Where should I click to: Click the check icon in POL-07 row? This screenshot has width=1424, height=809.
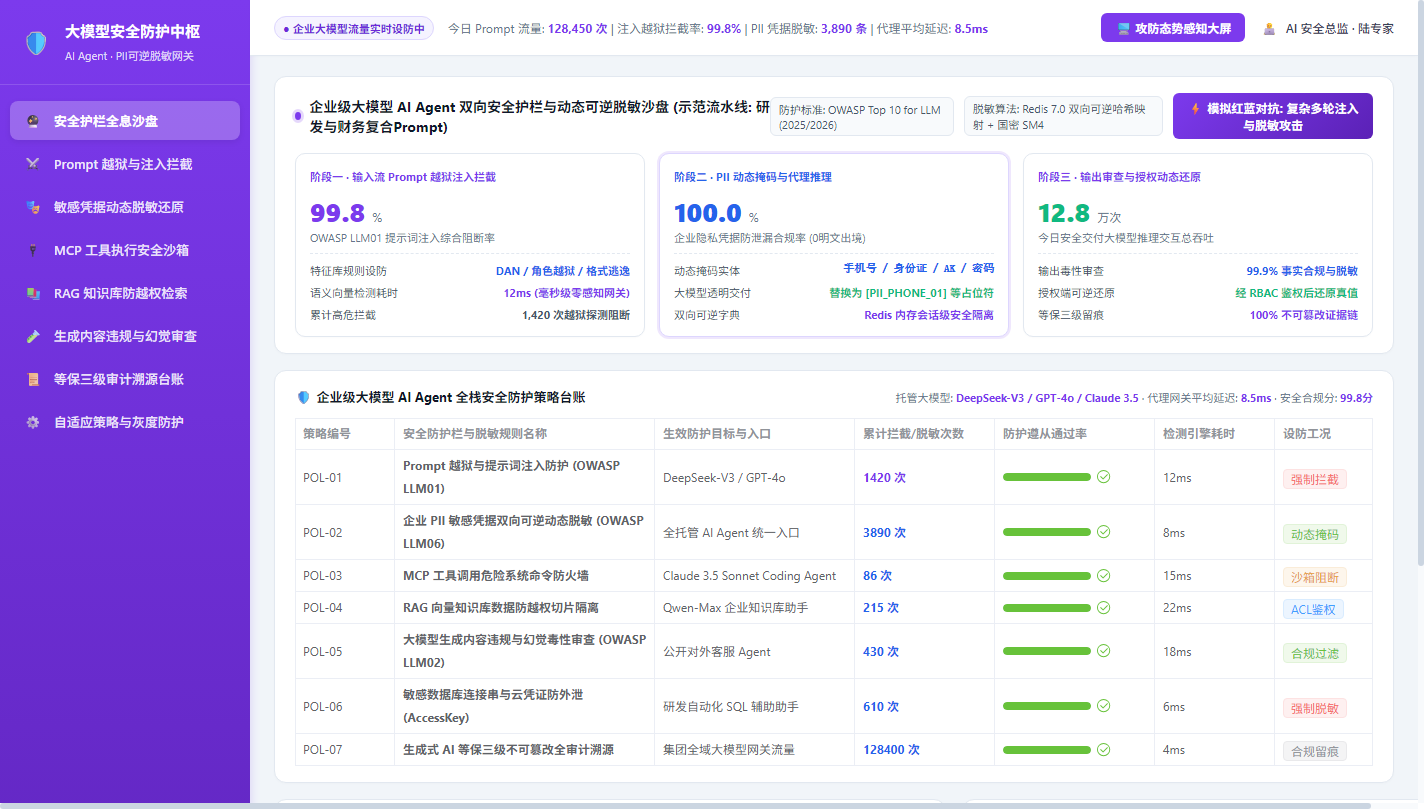click(x=1104, y=749)
